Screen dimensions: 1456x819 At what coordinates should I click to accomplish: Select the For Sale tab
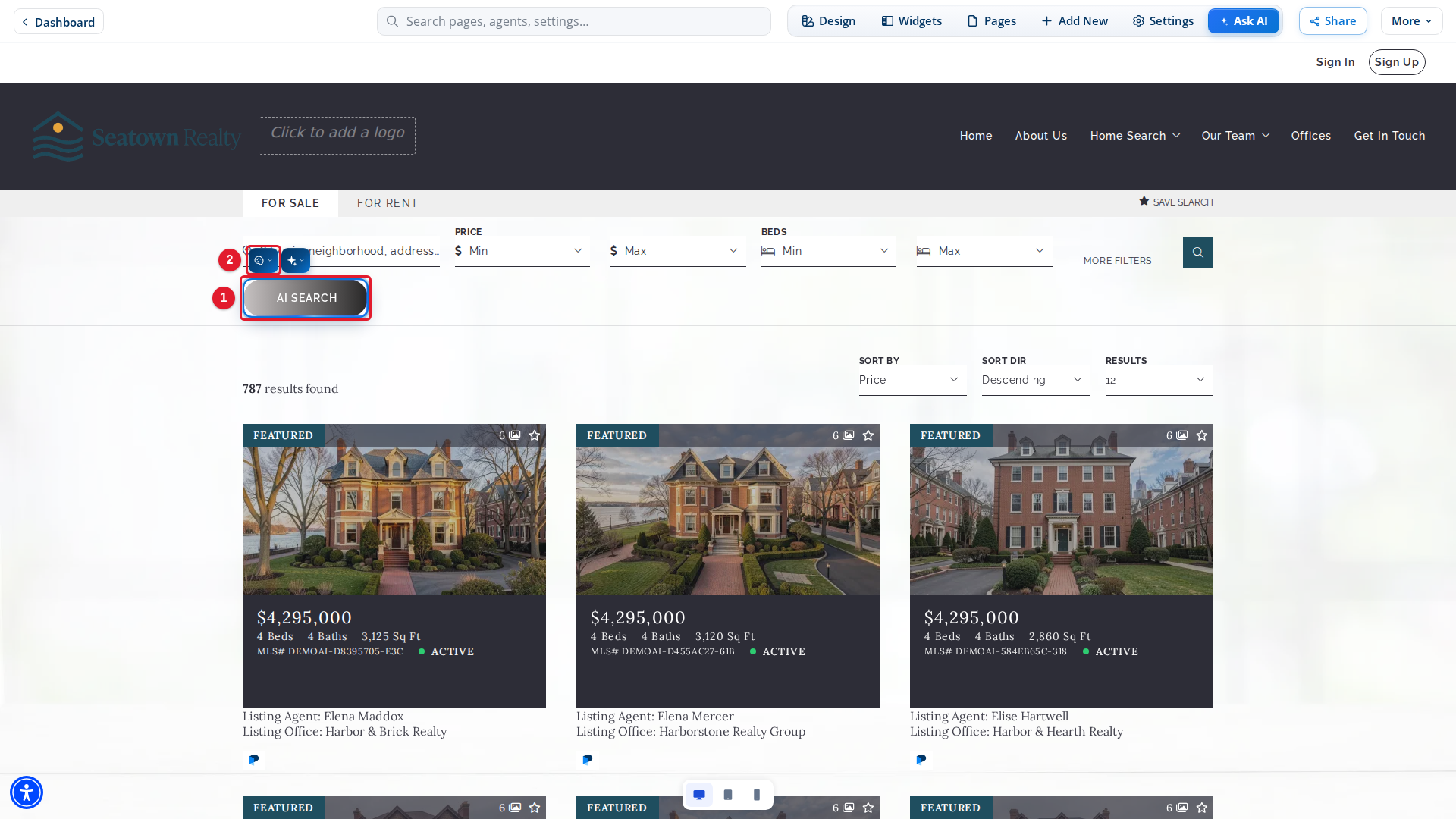tap(290, 203)
